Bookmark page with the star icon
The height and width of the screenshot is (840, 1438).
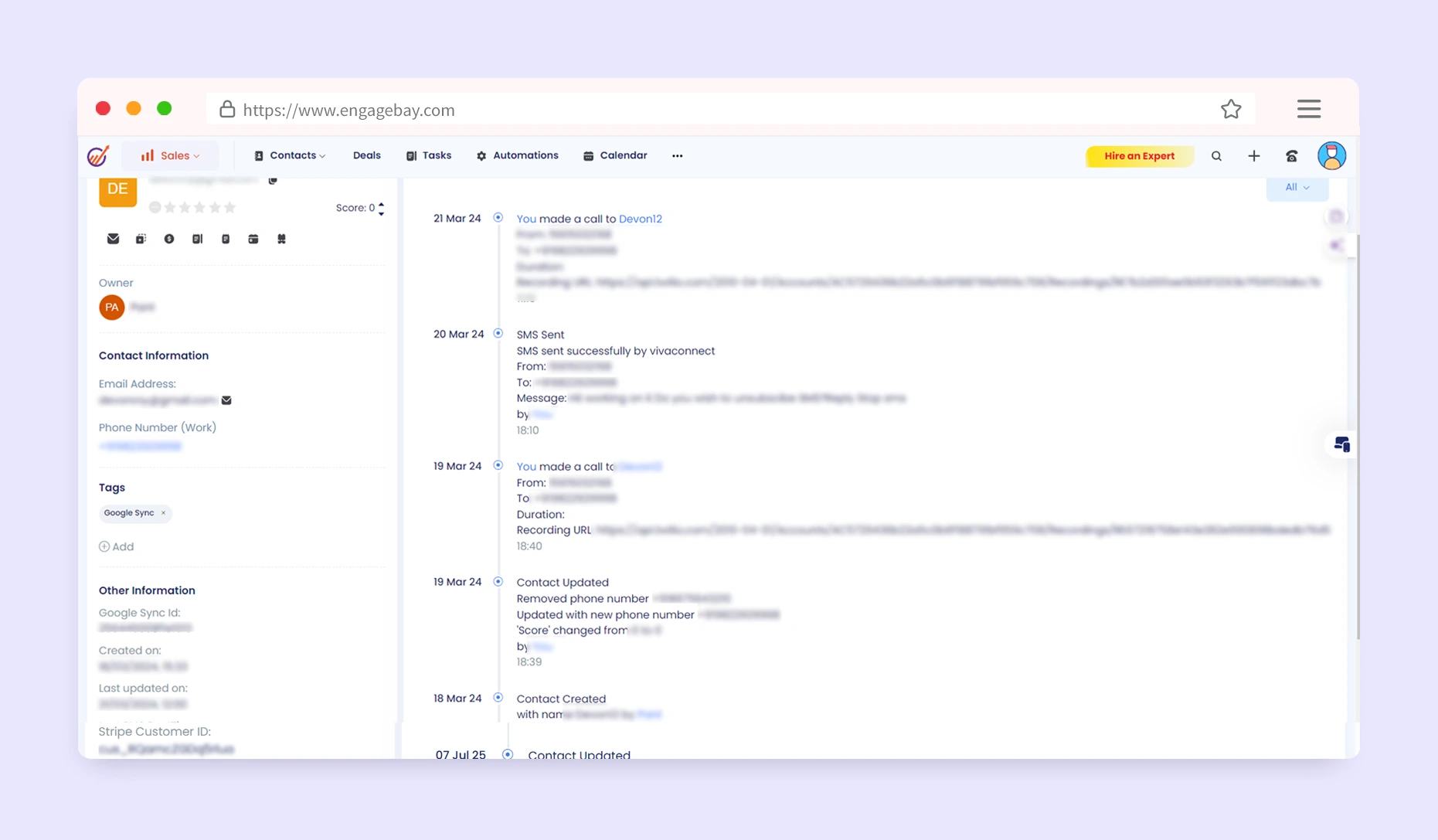(1231, 110)
